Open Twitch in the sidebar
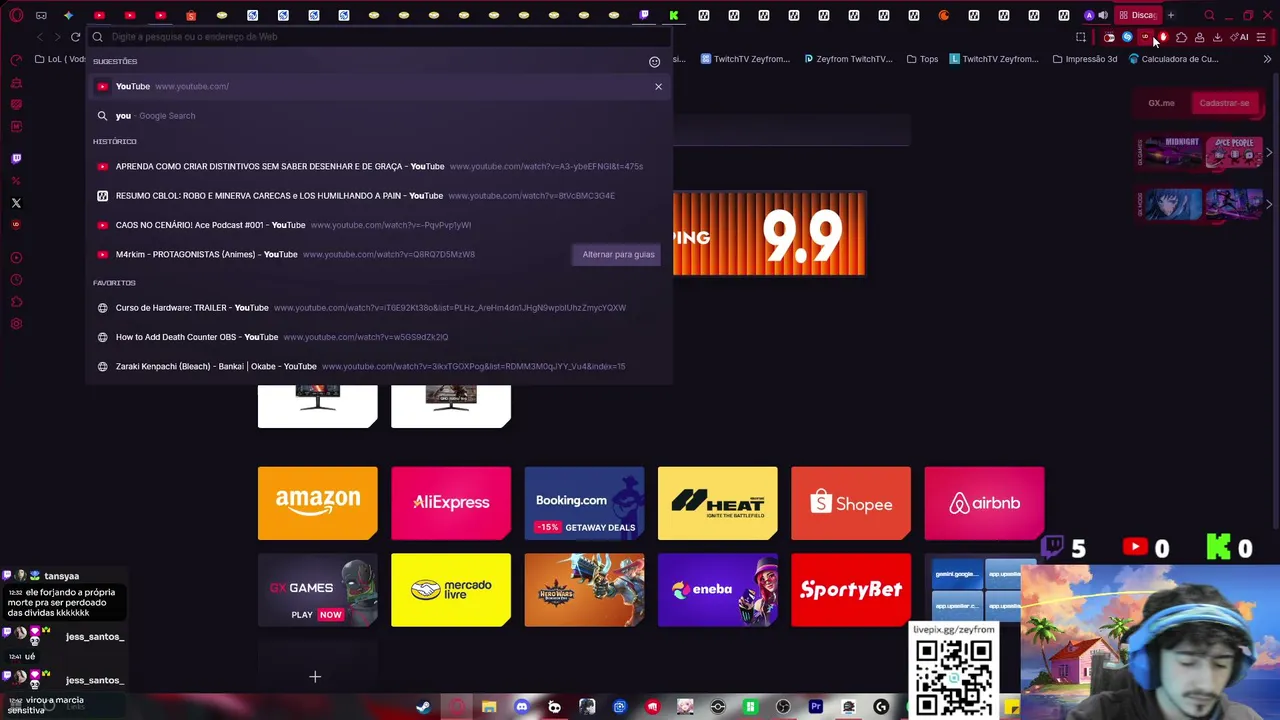Image resolution: width=1280 pixels, height=720 pixels. click(x=16, y=158)
